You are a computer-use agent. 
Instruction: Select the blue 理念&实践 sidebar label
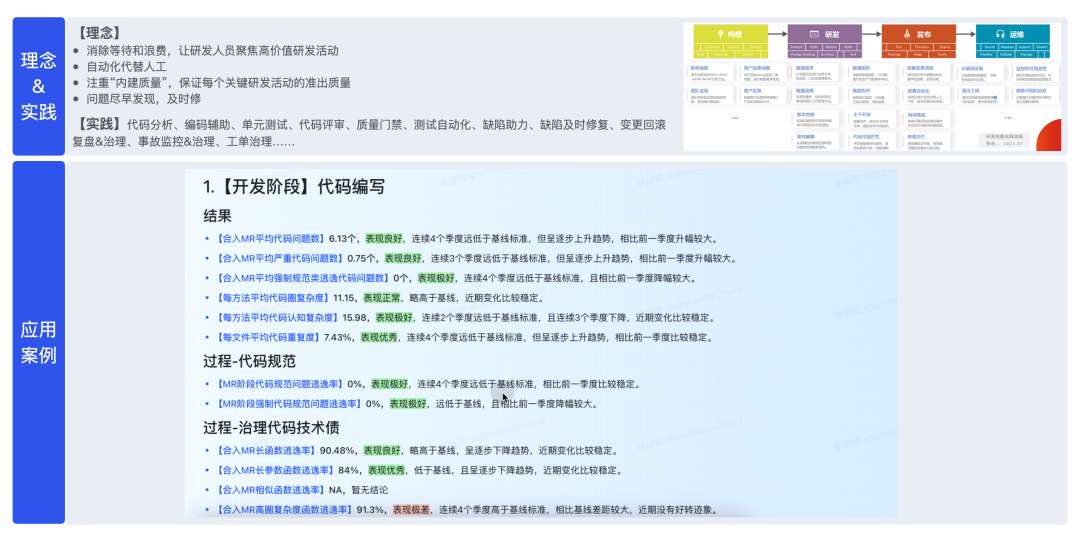[39, 86]
